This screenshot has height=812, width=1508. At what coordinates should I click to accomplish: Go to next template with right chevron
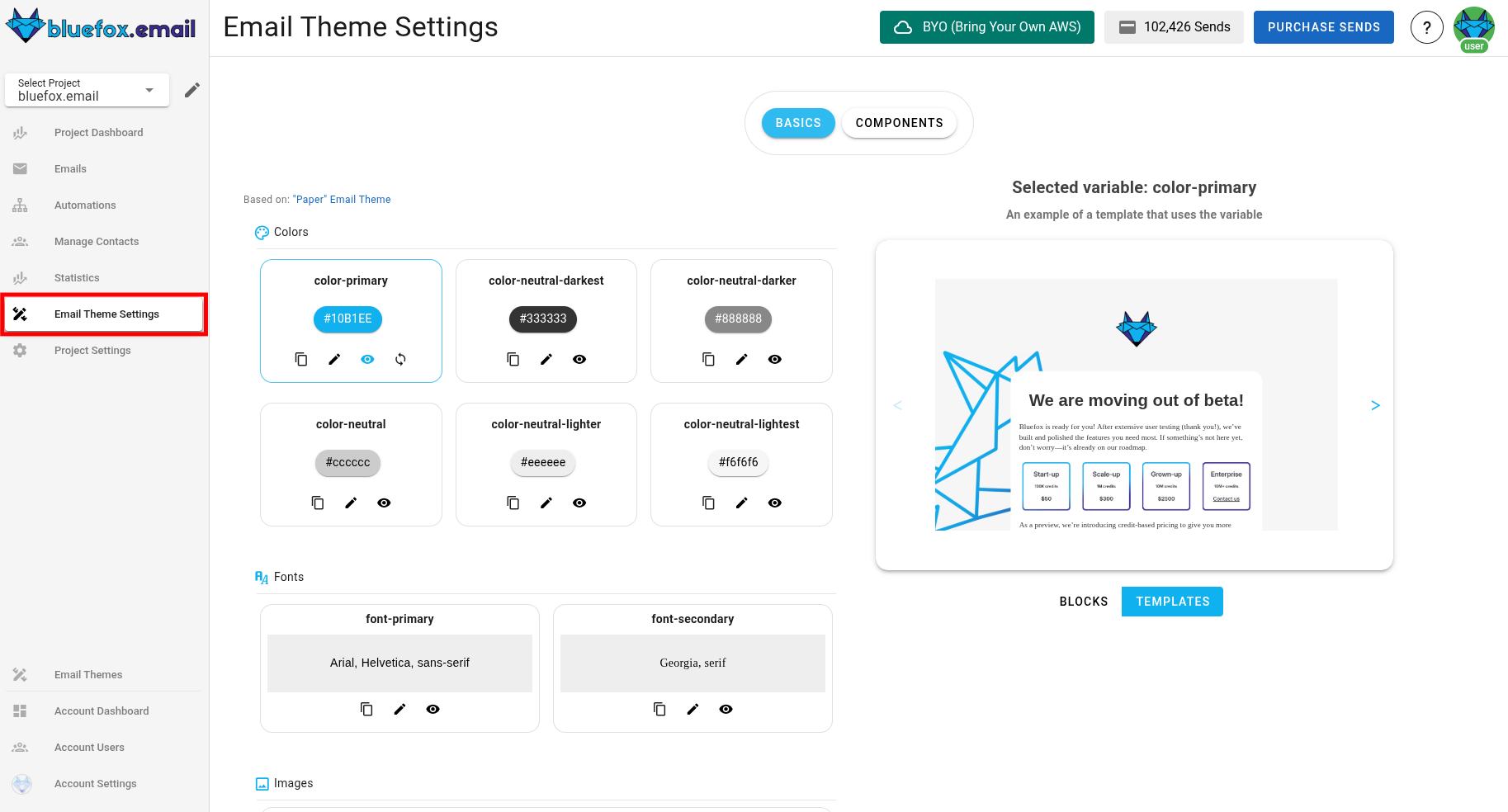coord(1374,405)
